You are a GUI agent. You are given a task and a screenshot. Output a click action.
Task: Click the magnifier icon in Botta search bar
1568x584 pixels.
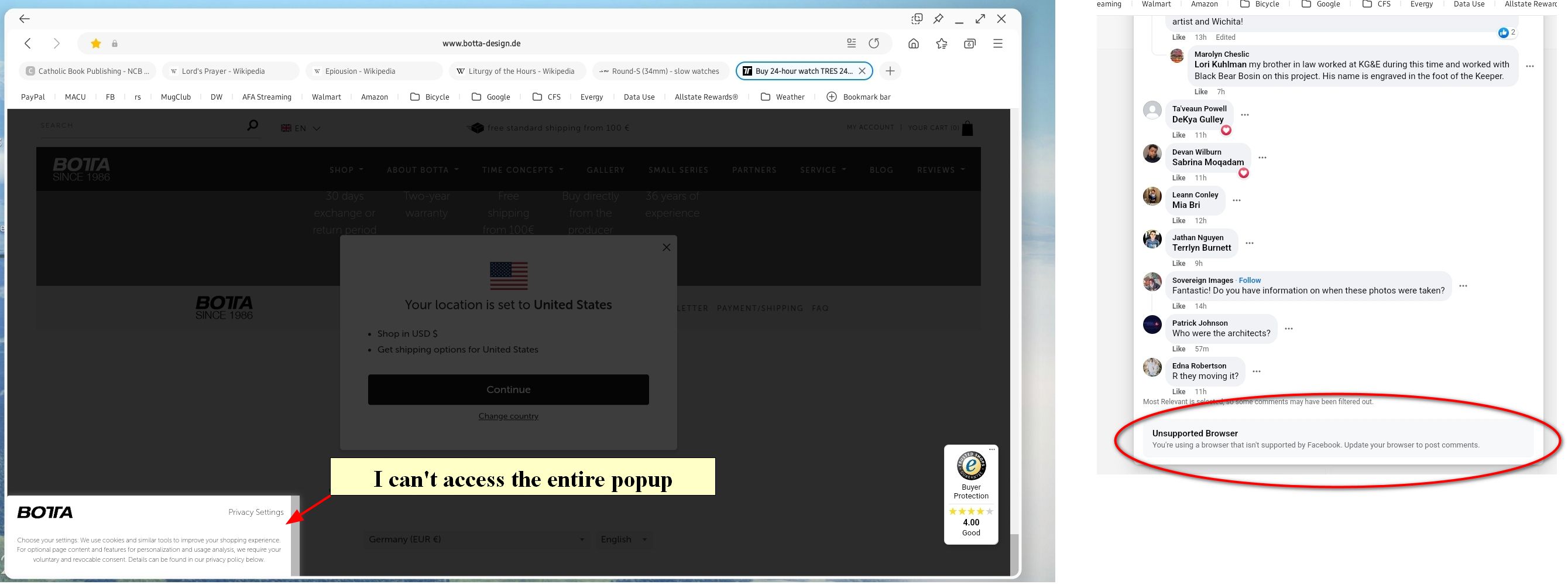coord(252,124)
